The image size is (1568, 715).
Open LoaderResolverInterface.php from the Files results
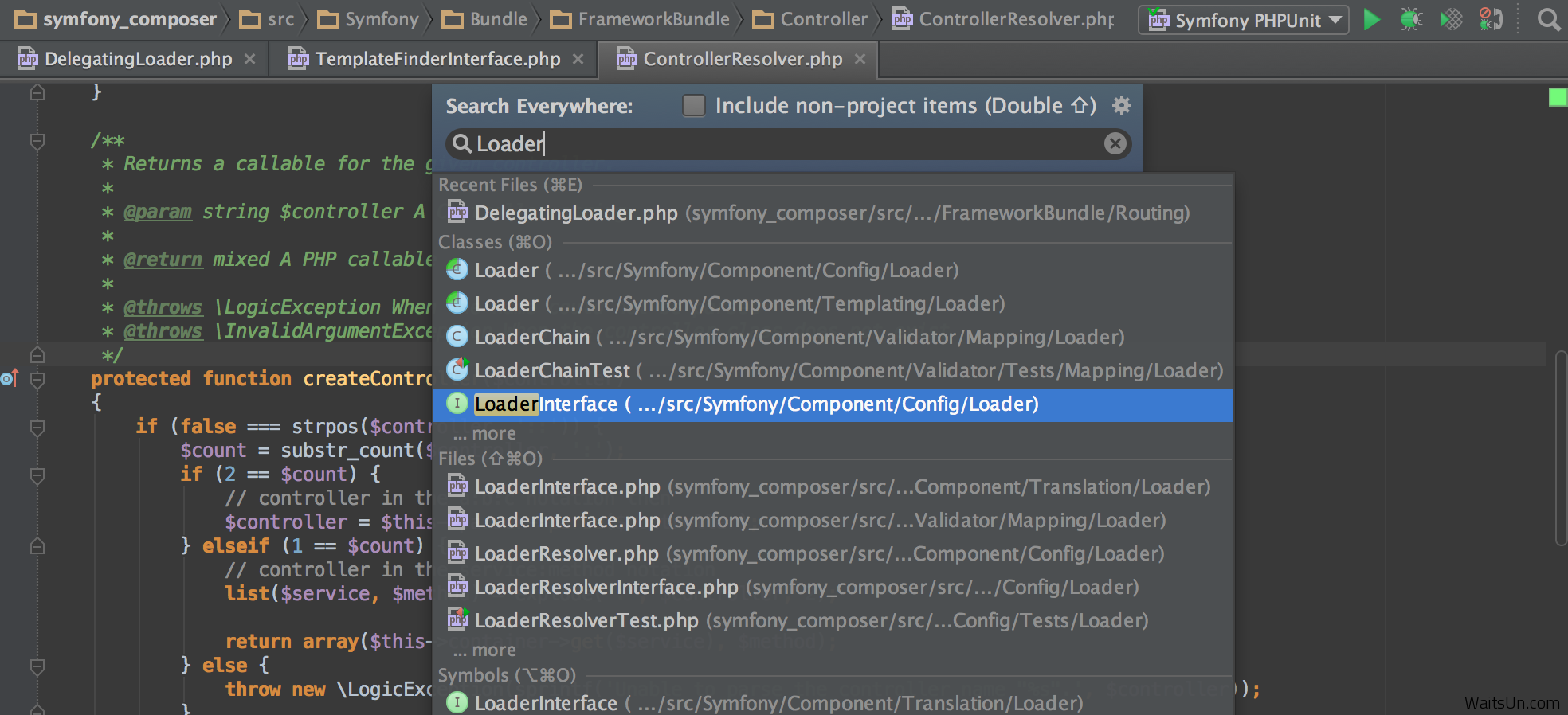(606, 587)
